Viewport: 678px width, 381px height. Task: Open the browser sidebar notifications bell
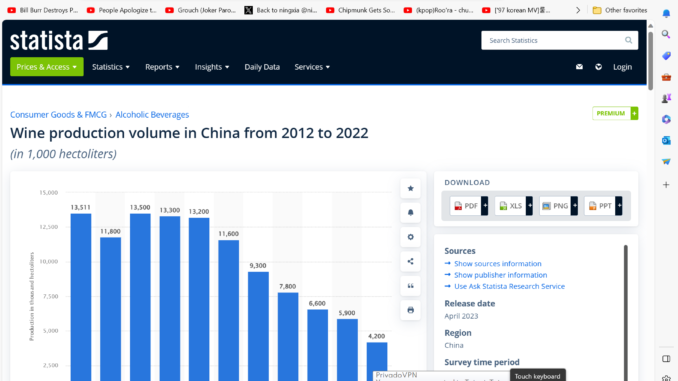tap(666, 13)
